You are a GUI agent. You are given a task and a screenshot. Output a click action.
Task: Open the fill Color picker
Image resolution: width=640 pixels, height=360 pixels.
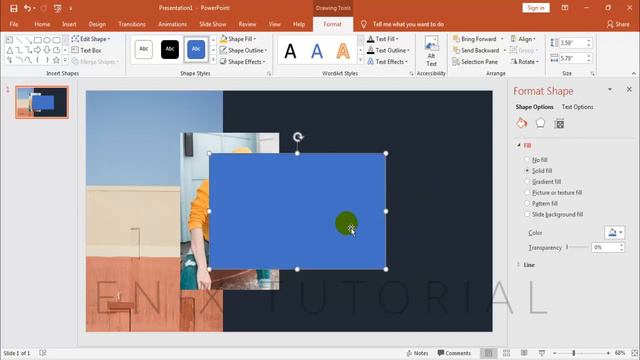tap(614, 233)
